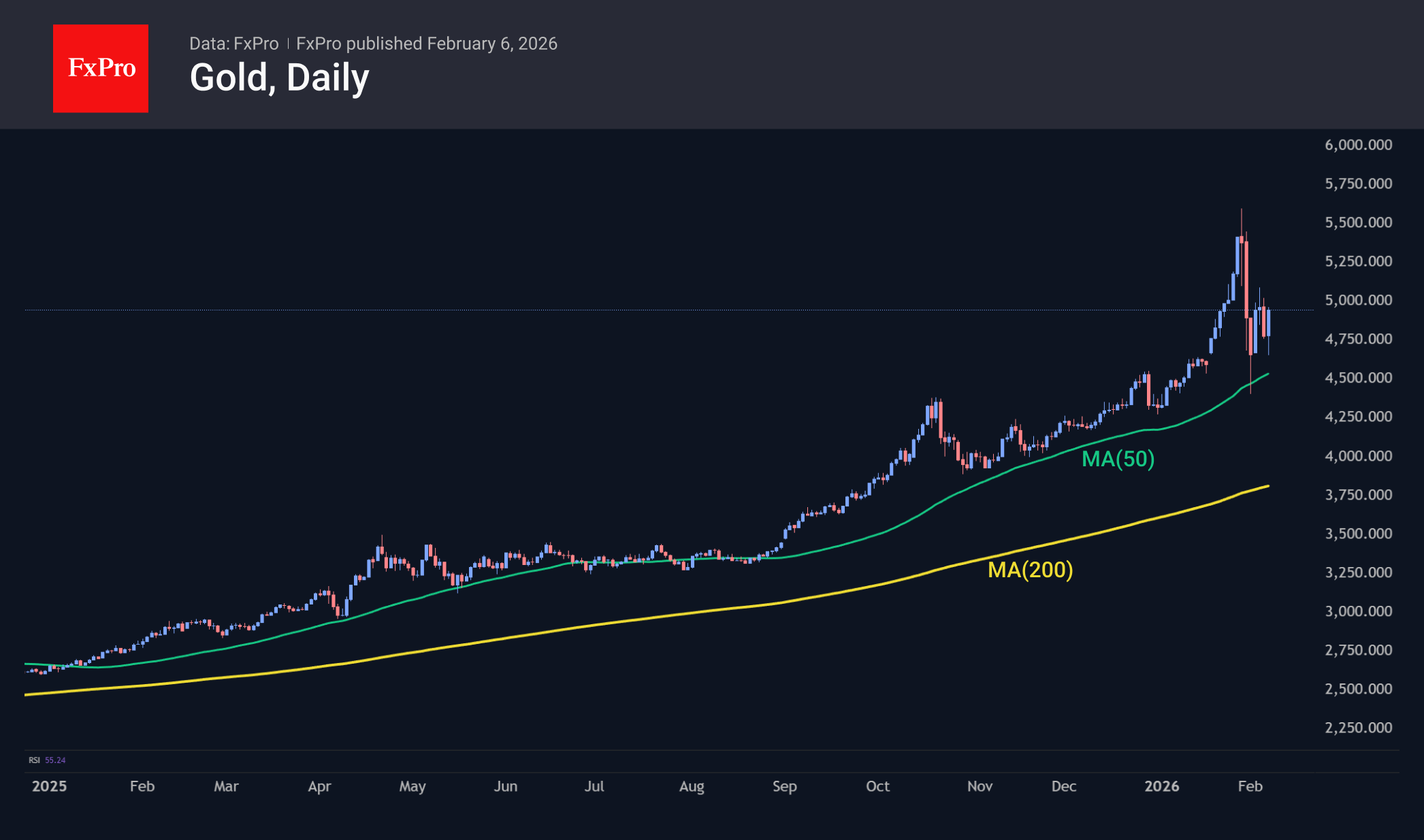
Task: Select the yellow MA(200) label
Action: pos(1030,570)
